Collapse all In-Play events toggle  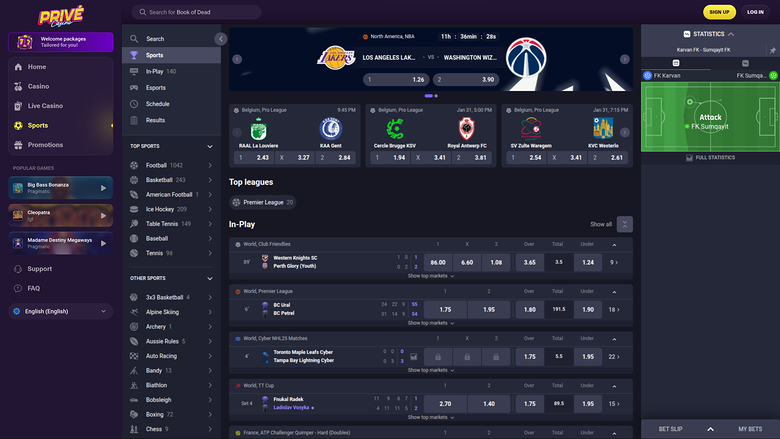pos(625,224)
